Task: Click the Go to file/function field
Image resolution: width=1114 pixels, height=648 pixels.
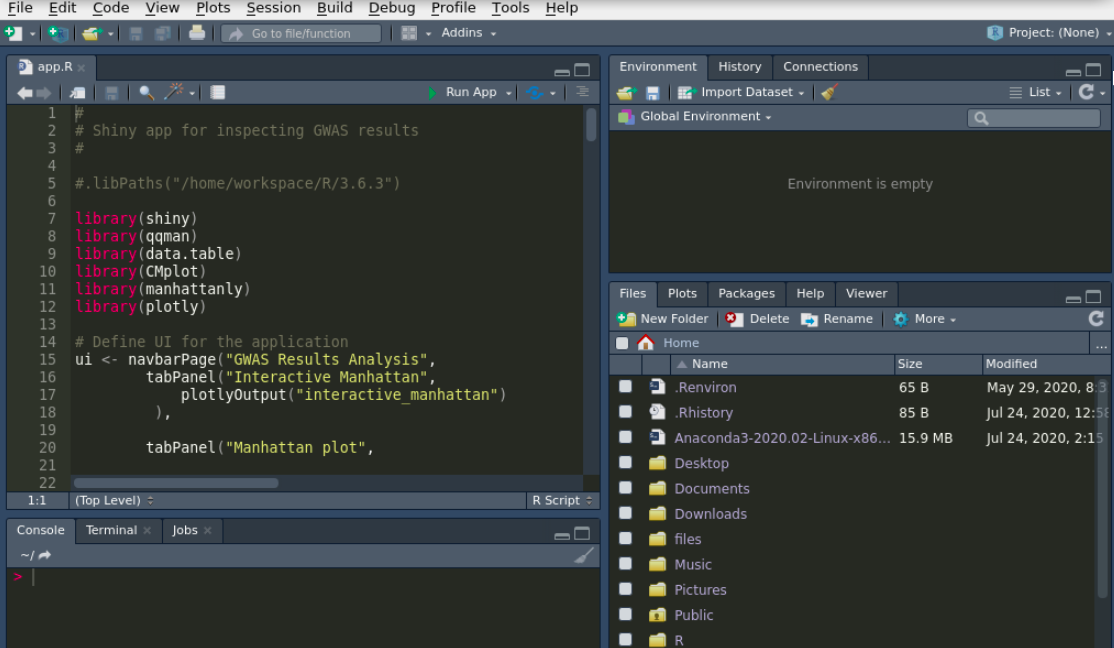Action: 300,33
